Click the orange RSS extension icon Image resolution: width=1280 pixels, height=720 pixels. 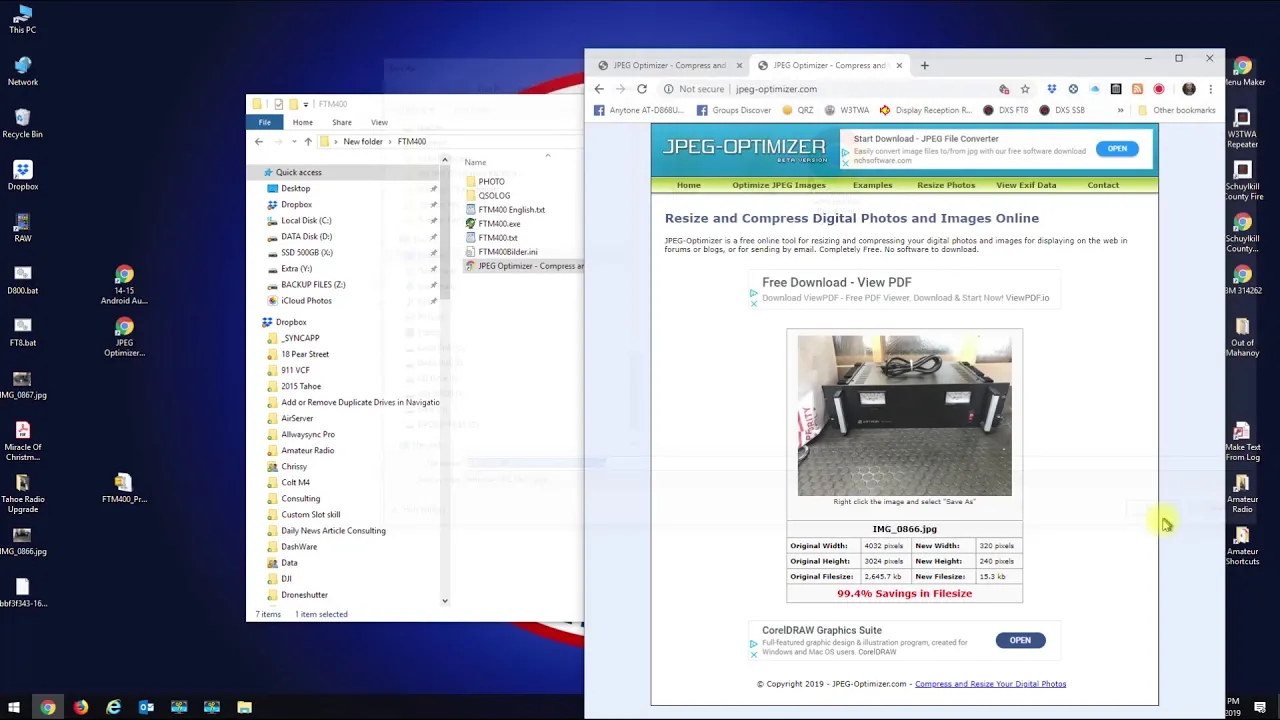coord(1137,89)
